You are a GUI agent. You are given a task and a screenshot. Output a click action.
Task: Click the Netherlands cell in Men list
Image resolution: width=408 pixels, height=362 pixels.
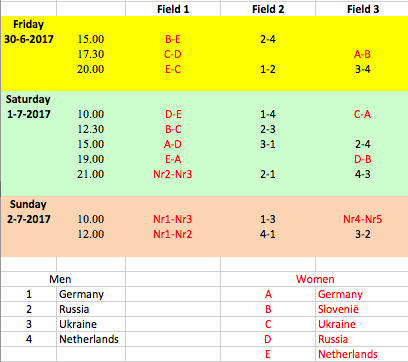pos(91,339)
